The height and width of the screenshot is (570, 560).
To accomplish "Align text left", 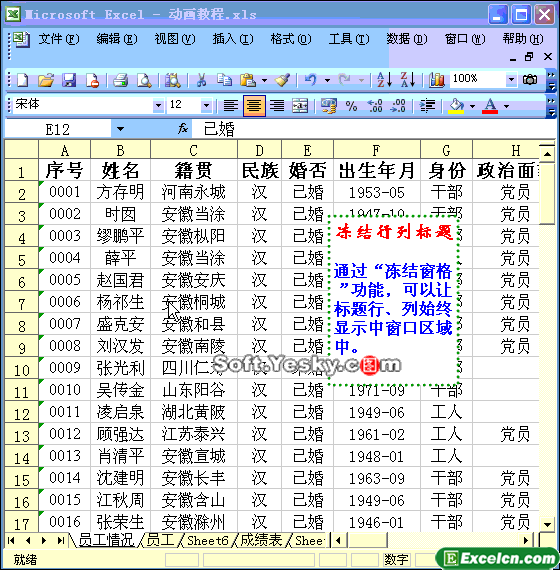I will point(231,106).
